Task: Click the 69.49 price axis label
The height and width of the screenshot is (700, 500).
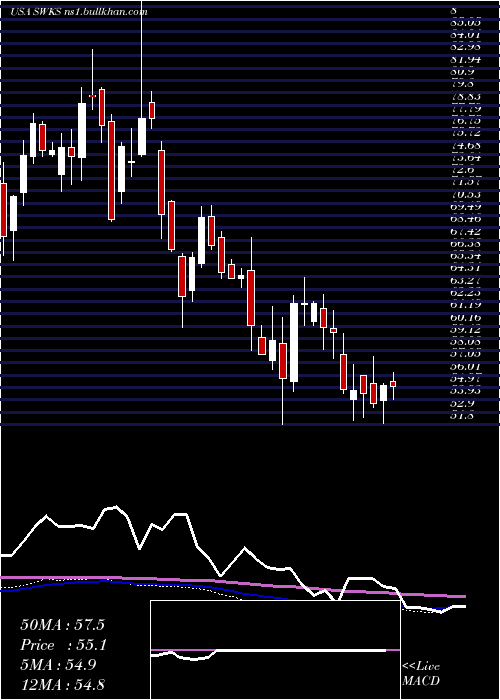Action: pos(465,207)
